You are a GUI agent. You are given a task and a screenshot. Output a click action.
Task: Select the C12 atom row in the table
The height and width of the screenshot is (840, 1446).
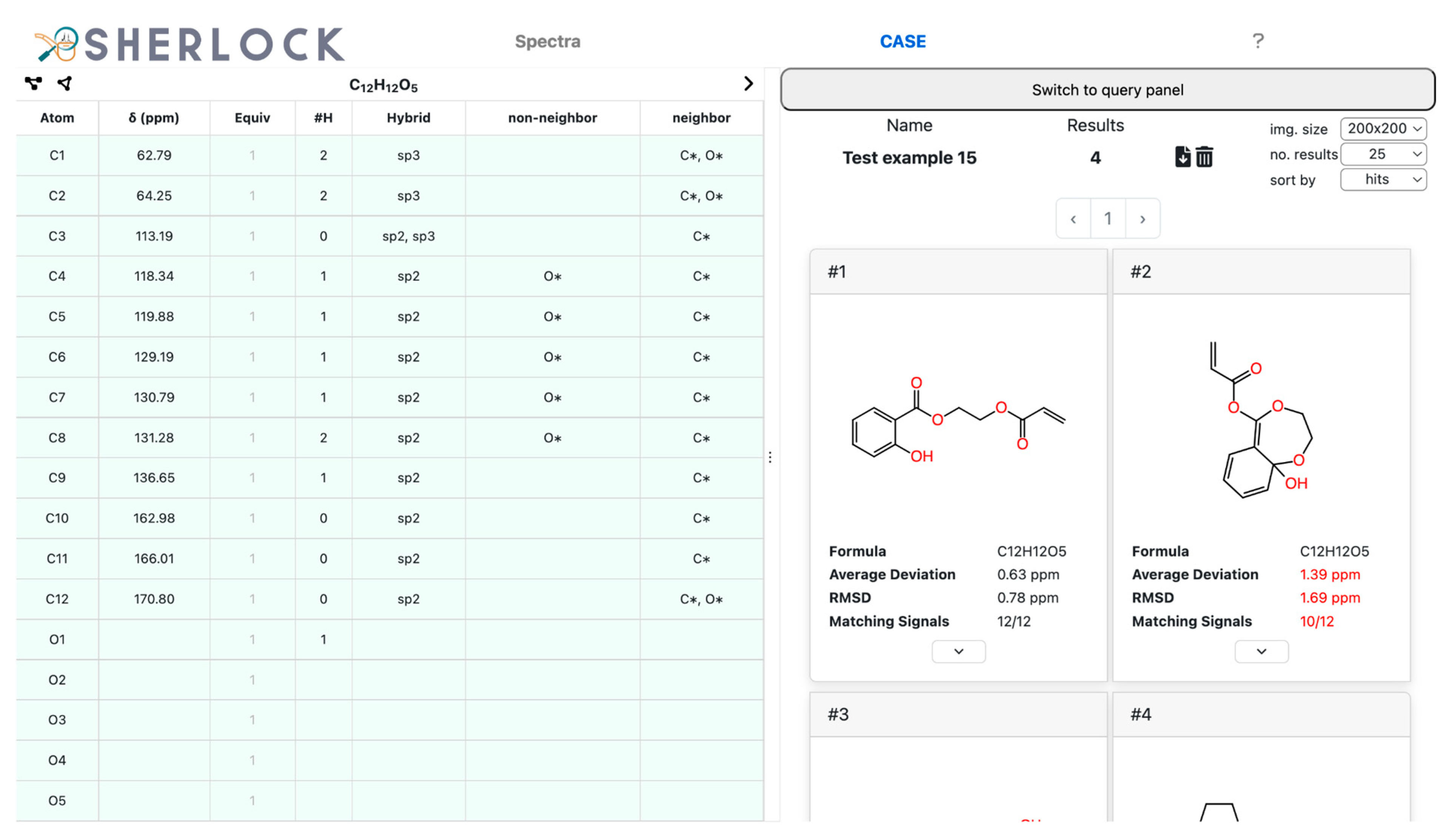pos(57,598)
